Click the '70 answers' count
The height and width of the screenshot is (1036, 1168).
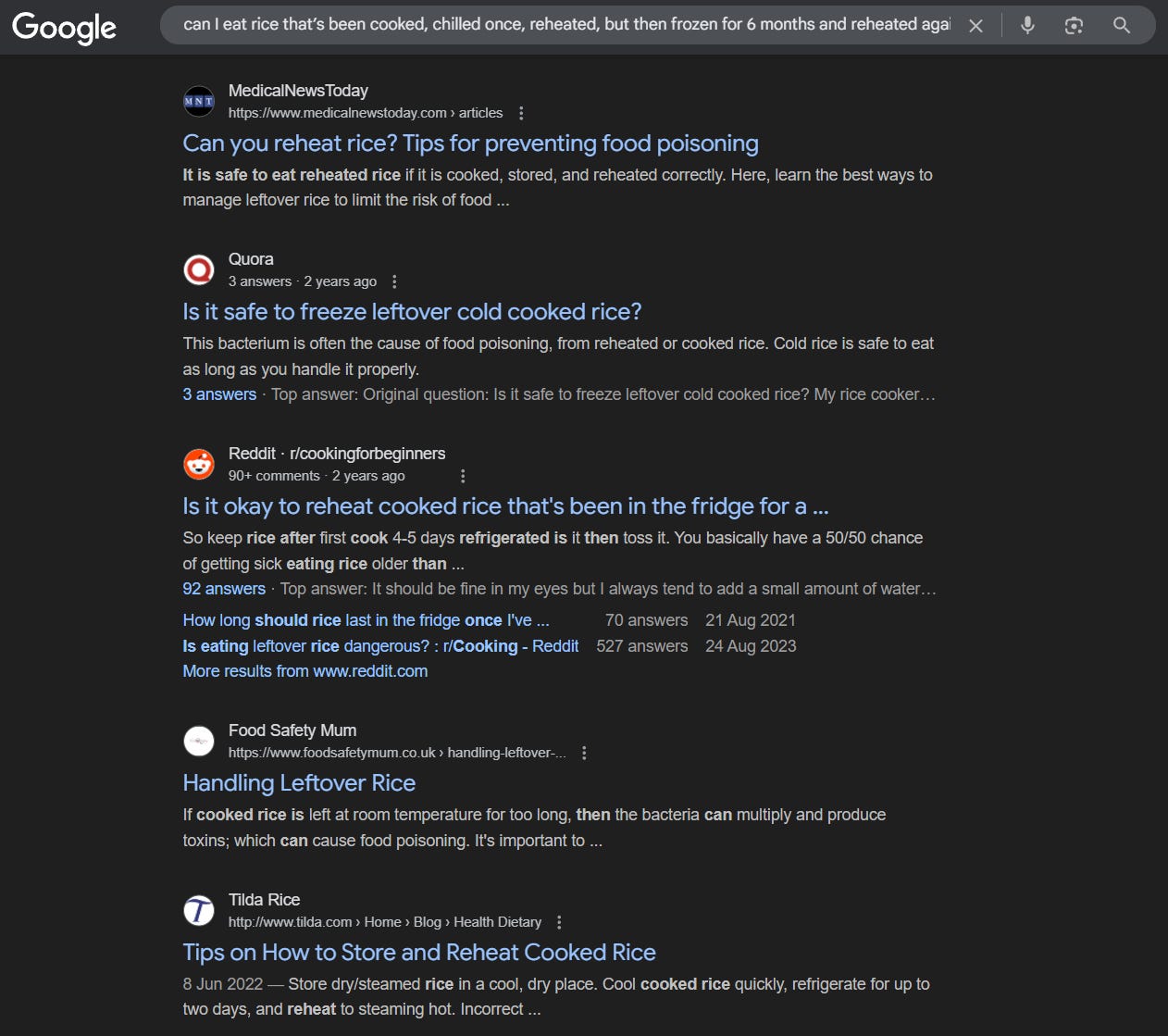click(x=647, y=620)
